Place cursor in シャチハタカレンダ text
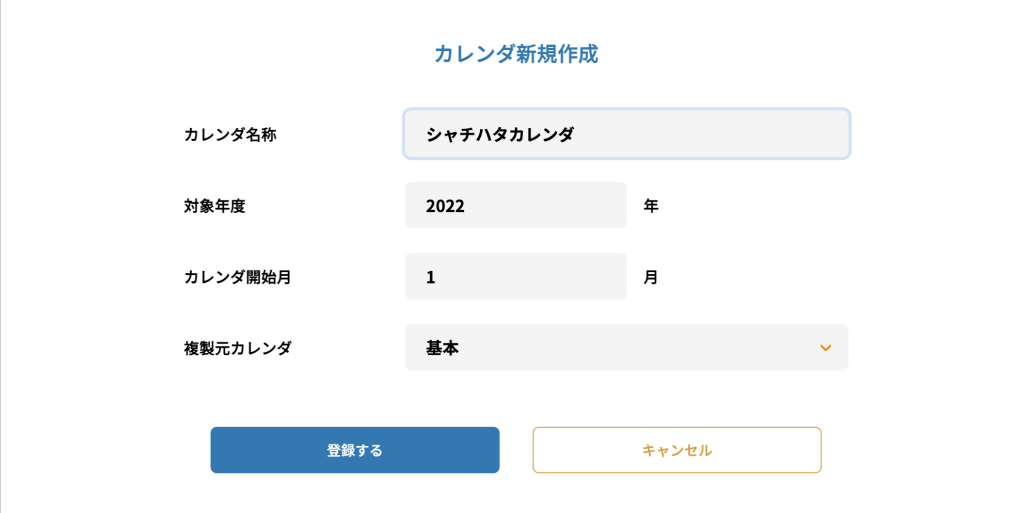The height and width of the screenshot is (513, 1024). (500, 135)
